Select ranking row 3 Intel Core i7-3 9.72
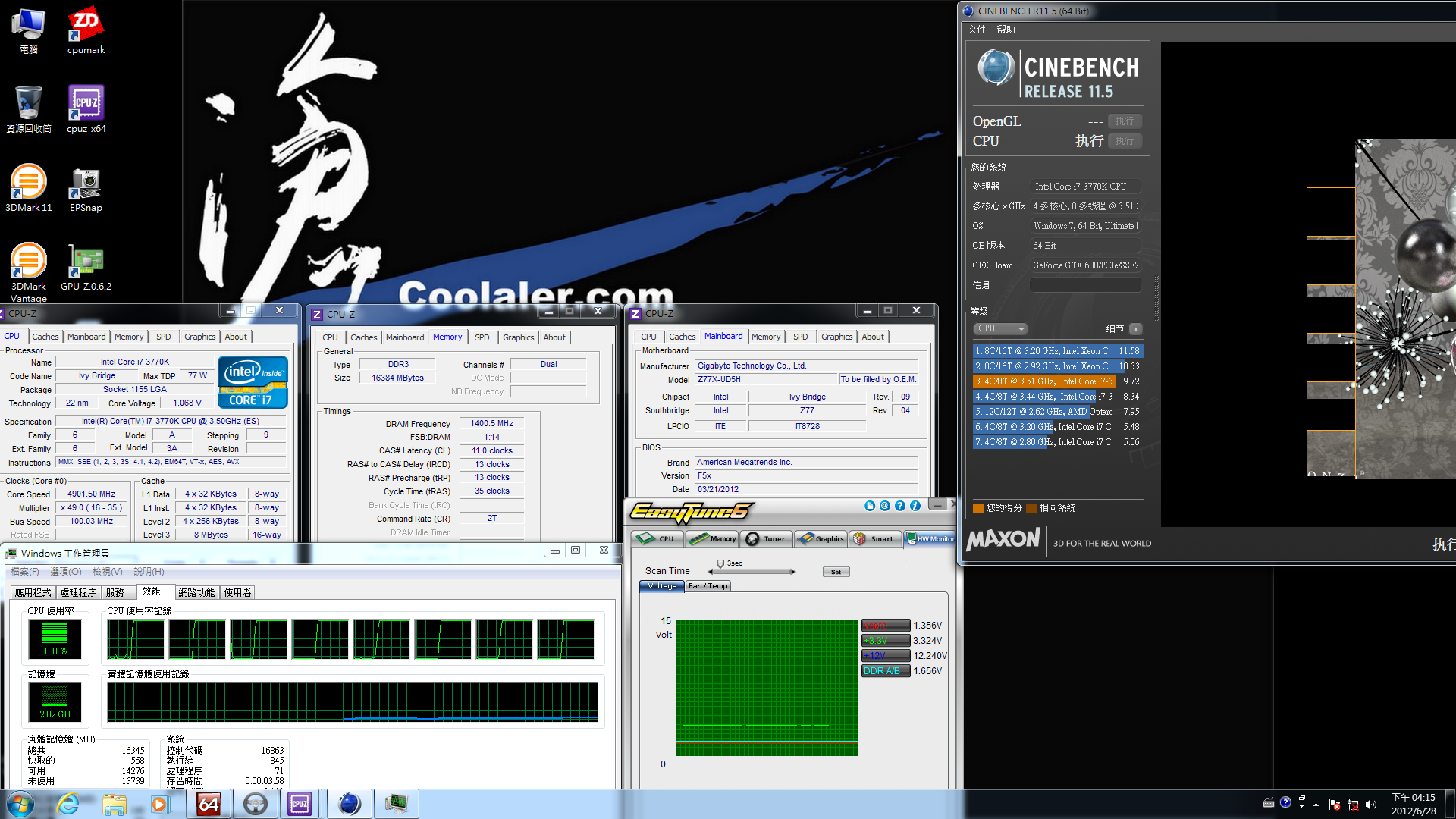Image resolution: width=1456 pixels, height=819 pixels. pyautogui.click(x=1057, y=381)
